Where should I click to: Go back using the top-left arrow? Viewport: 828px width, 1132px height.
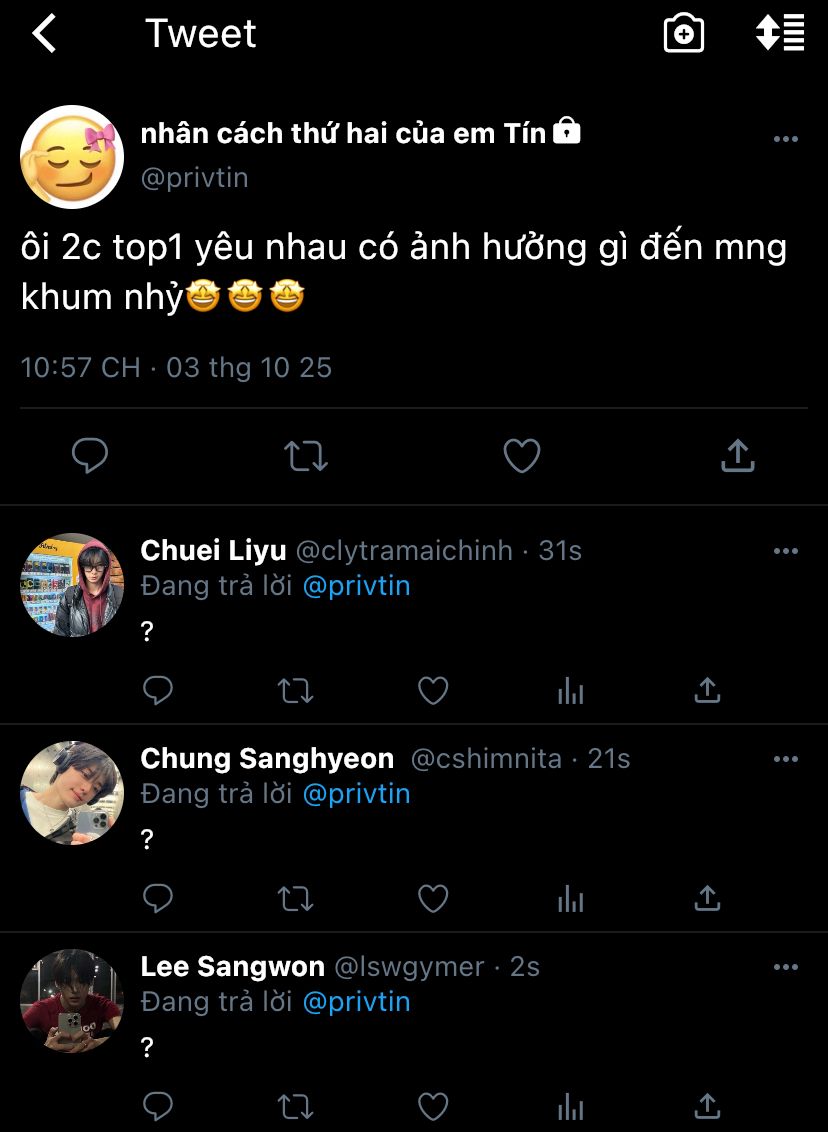coord(44,34)
